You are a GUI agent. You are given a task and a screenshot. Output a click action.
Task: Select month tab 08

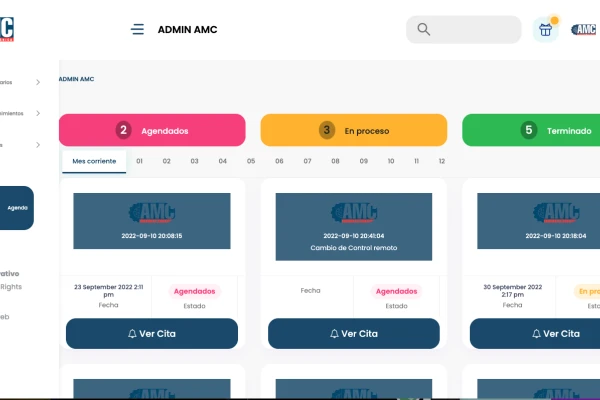335,161
